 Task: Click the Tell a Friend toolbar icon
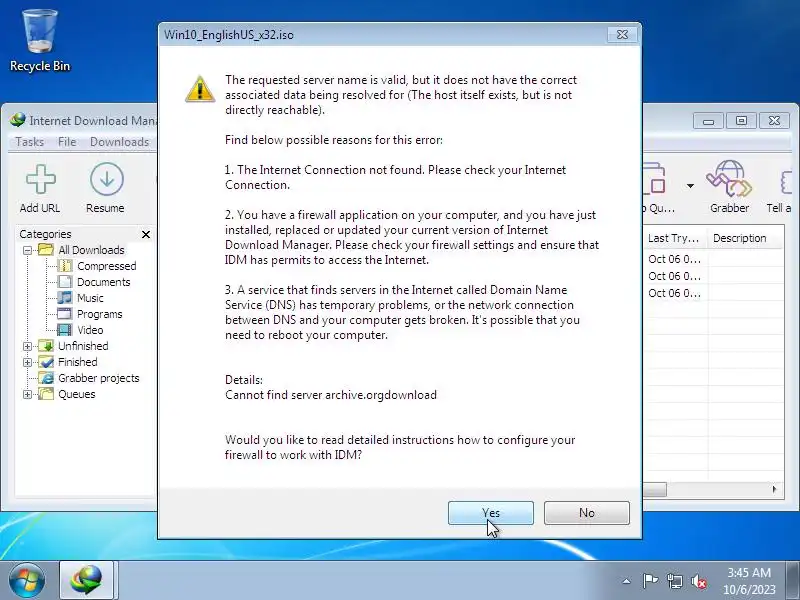point(780,189)
